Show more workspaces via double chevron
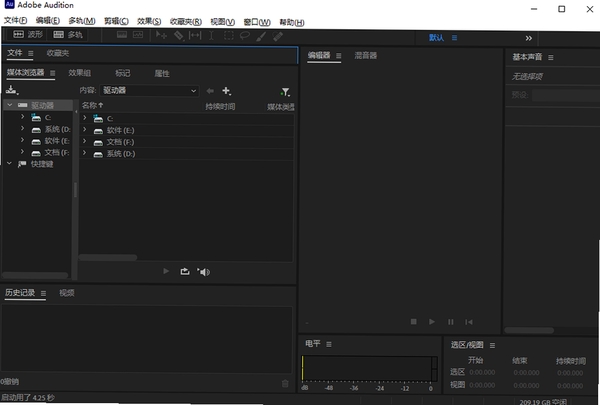The width and height of the screenshot is (600, 405). 528,38
